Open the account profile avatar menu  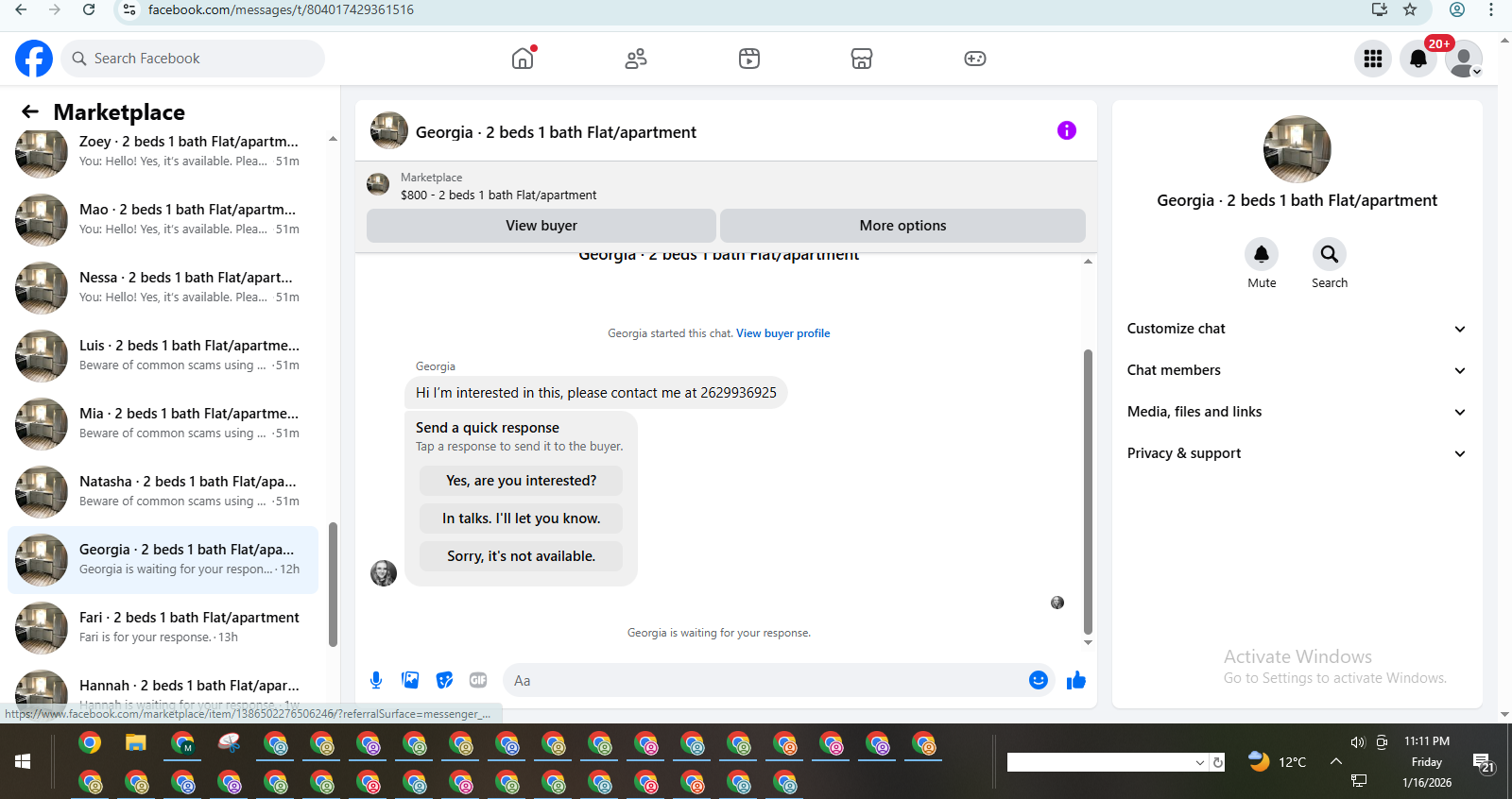tap(1464, 59)
